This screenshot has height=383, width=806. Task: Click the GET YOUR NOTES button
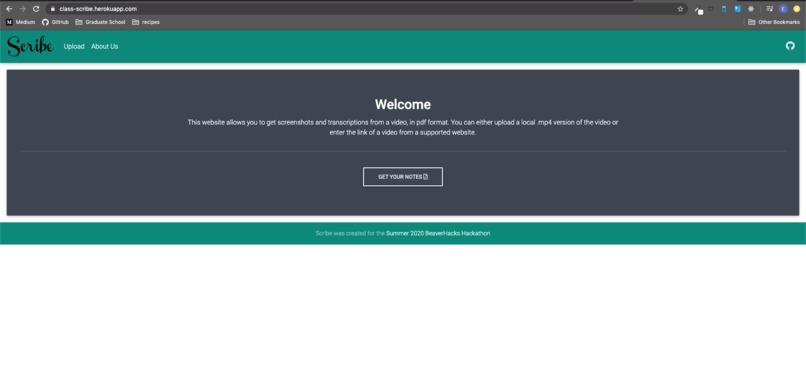(402, 177)
